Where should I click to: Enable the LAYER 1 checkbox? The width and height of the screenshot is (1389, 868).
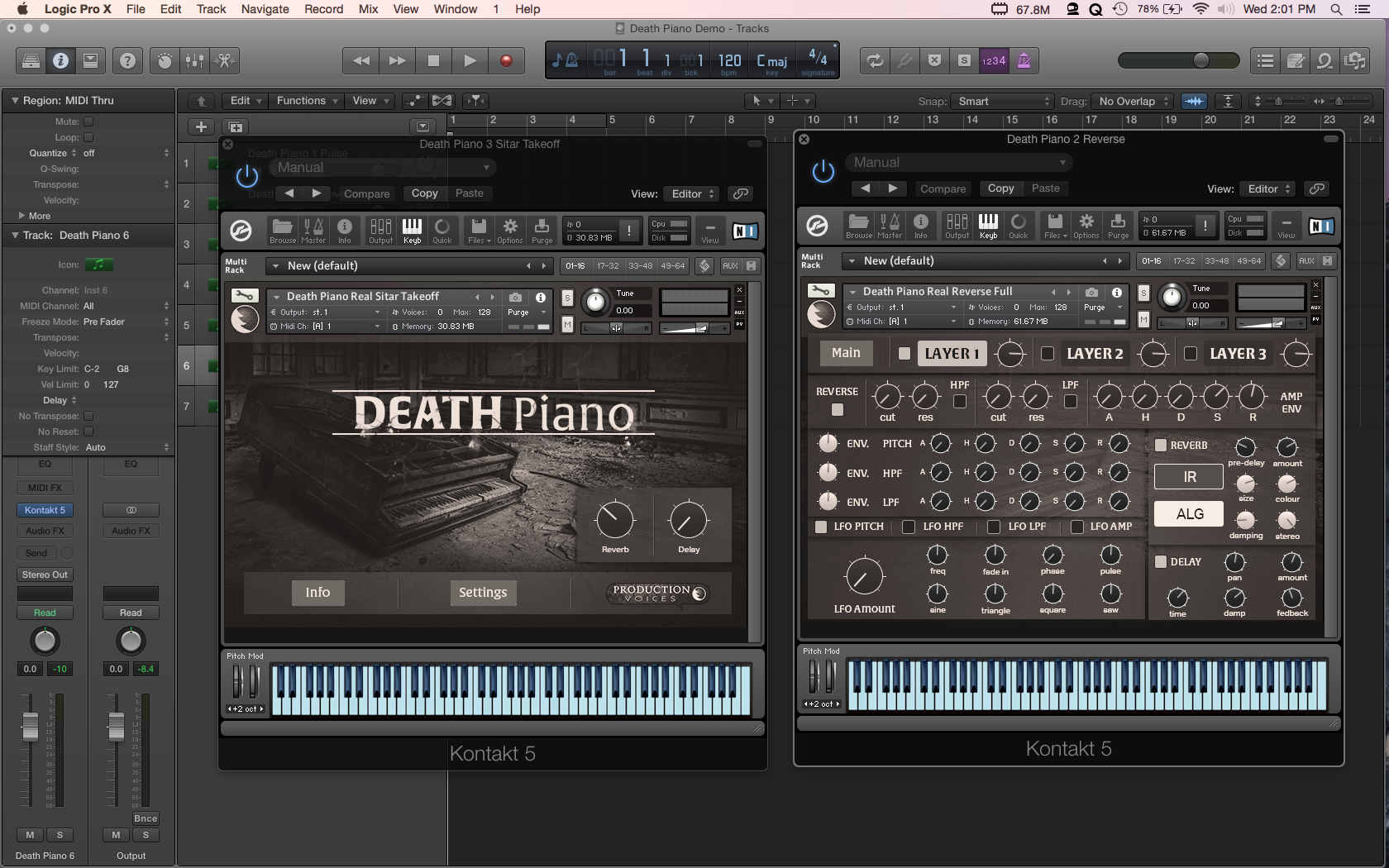905,353
